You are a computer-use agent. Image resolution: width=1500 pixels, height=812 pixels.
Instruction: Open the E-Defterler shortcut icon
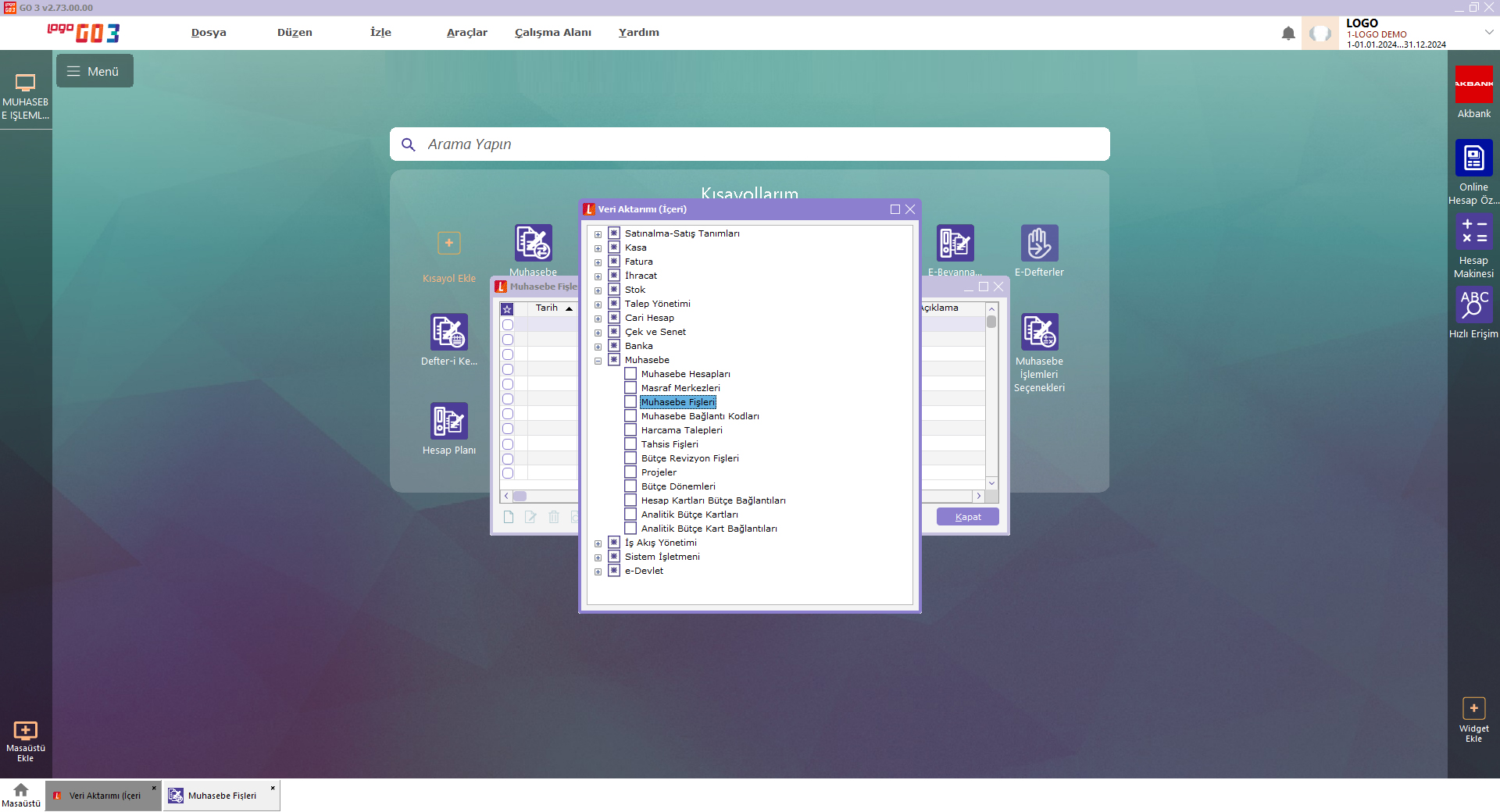click(x=1039, y=243)
